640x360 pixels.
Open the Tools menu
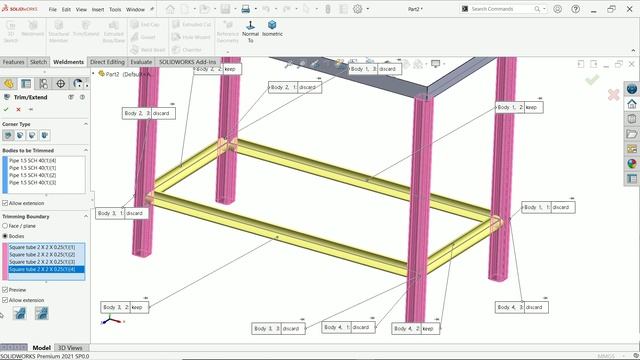(x=115, y=9)
